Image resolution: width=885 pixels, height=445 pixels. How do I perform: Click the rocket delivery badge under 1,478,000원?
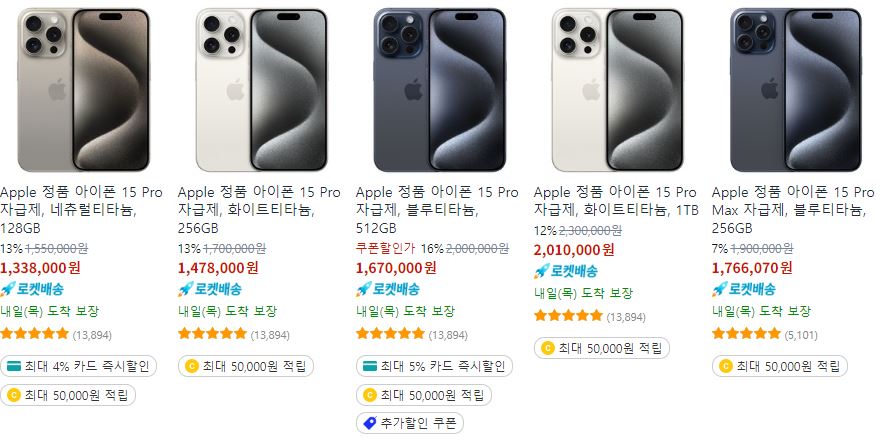tap(210, 290)
